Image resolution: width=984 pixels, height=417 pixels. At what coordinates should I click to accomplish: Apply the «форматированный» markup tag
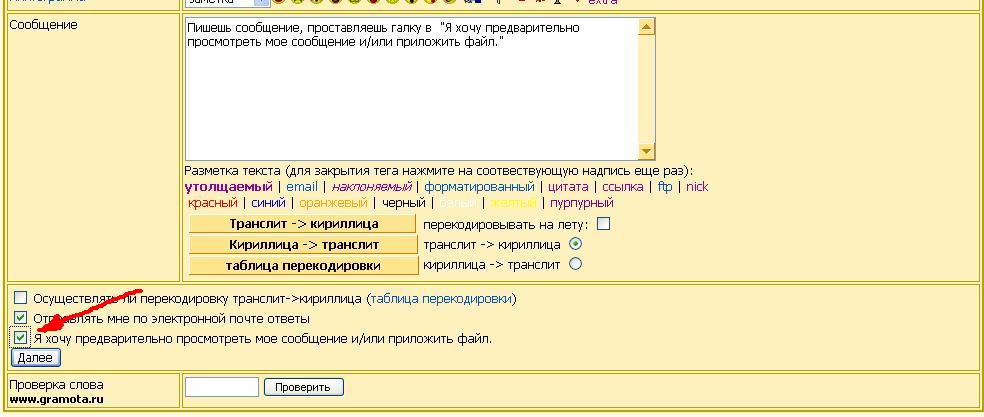pos(479,187)
